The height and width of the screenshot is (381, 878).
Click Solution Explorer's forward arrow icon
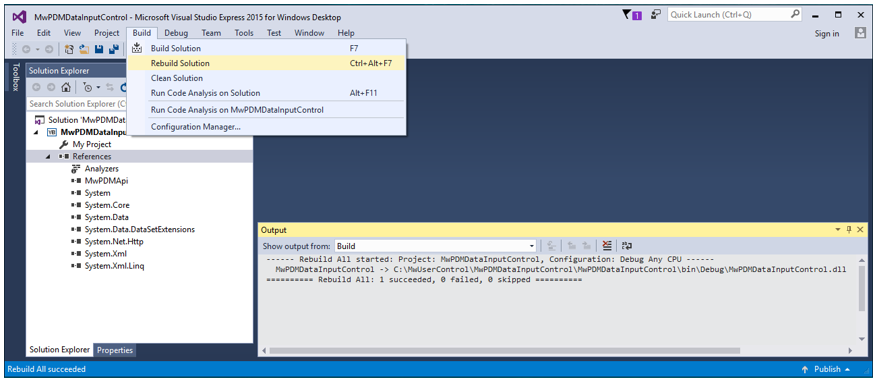click(x=51, y=87)
